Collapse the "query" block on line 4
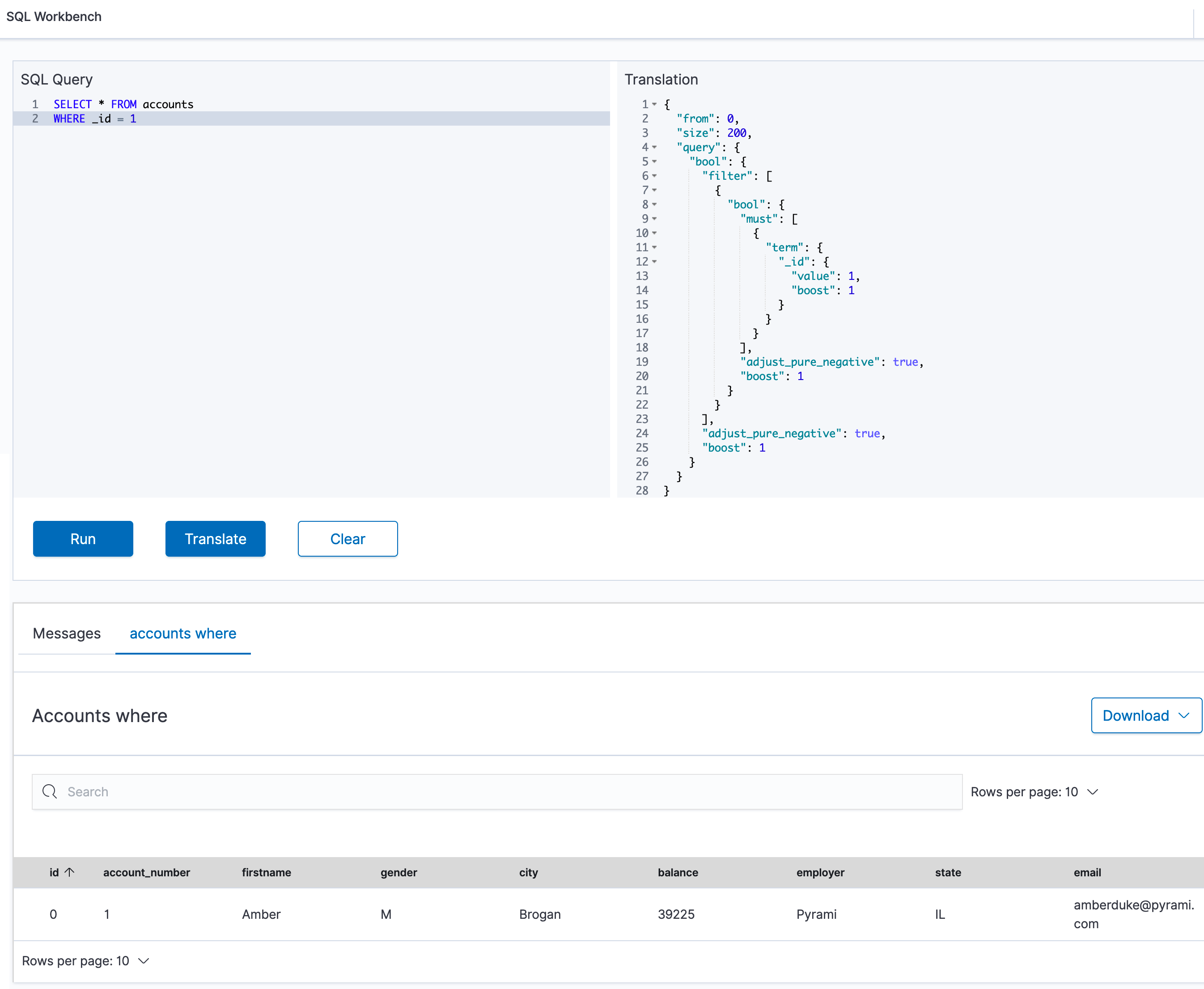This screenshot has width=1204, height=989. 654,147
